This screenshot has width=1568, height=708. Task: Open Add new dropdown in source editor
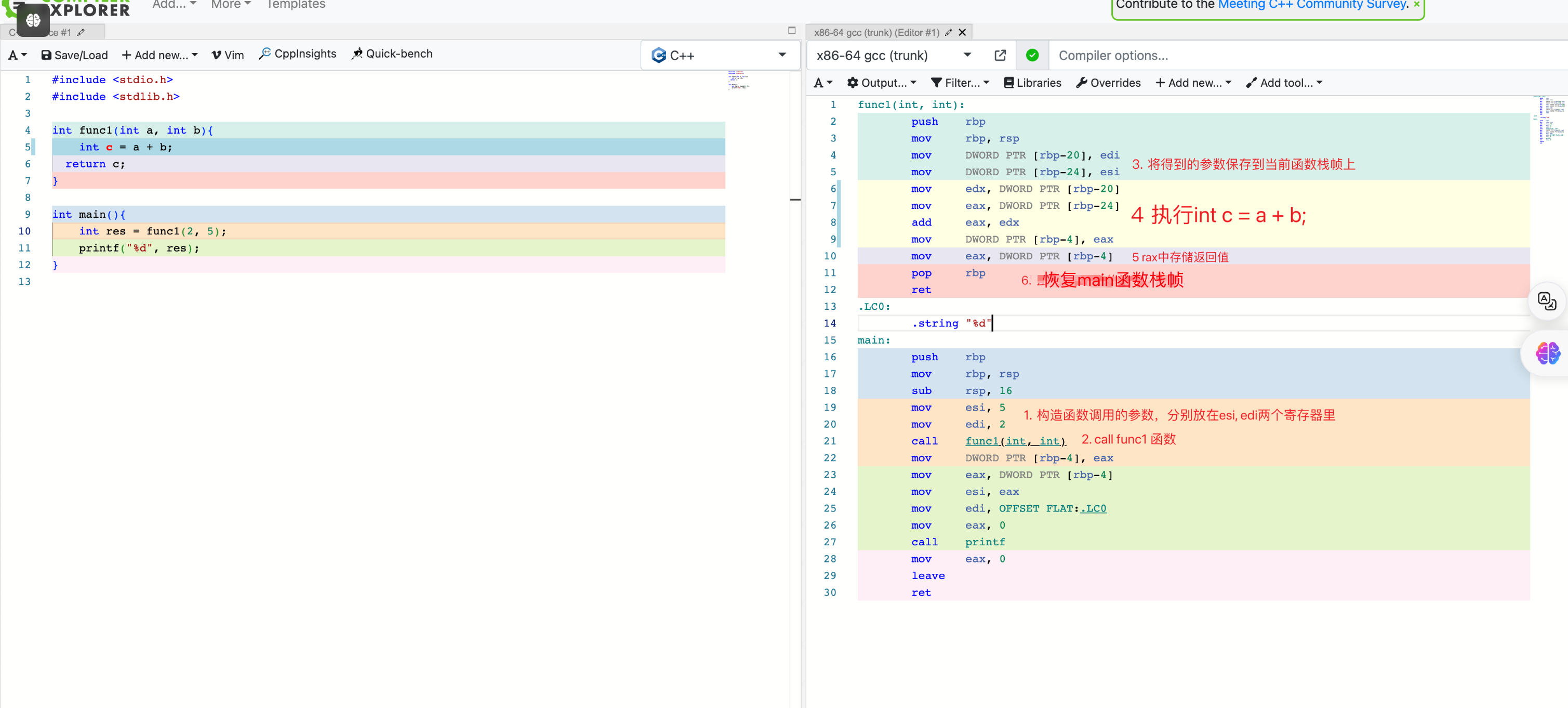click(160, 55)
